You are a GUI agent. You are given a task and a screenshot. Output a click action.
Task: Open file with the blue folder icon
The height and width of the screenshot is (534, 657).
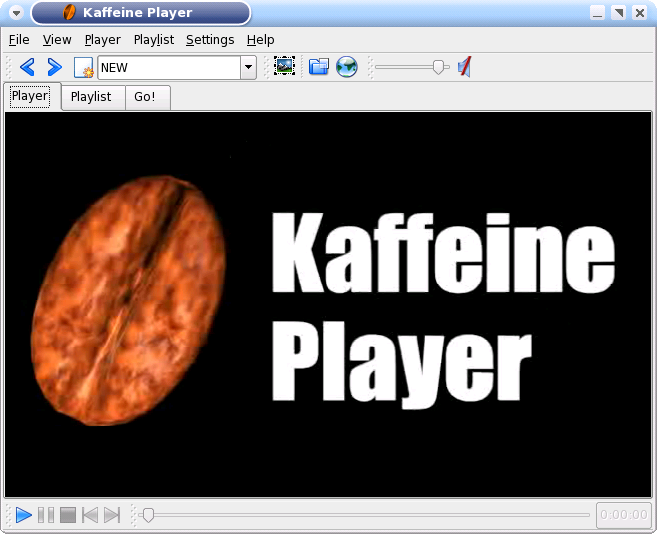(319, 67)
